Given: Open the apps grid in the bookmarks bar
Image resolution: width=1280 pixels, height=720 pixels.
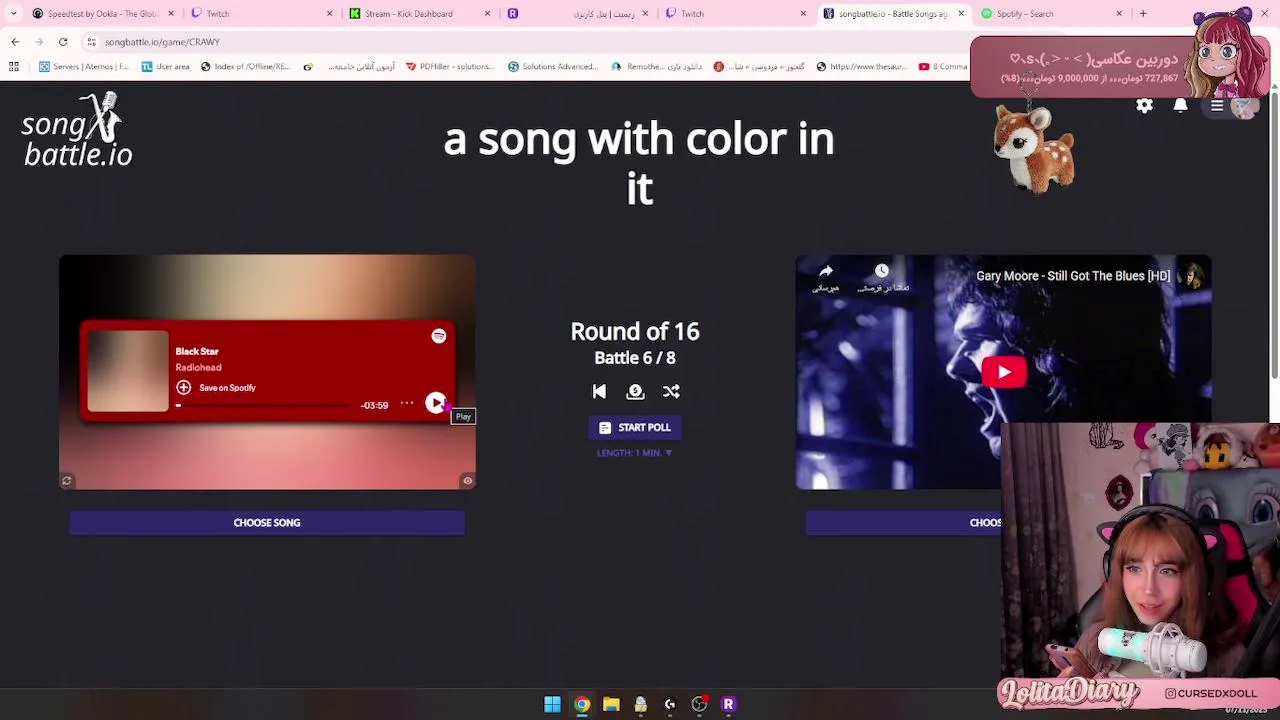Looking at the screenshot, I should (14, 67).
